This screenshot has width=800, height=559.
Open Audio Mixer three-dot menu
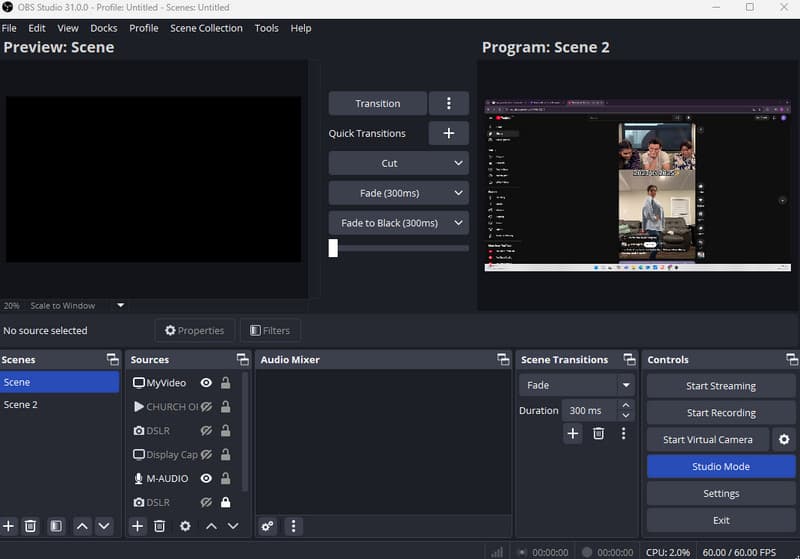tap(293, 526)
